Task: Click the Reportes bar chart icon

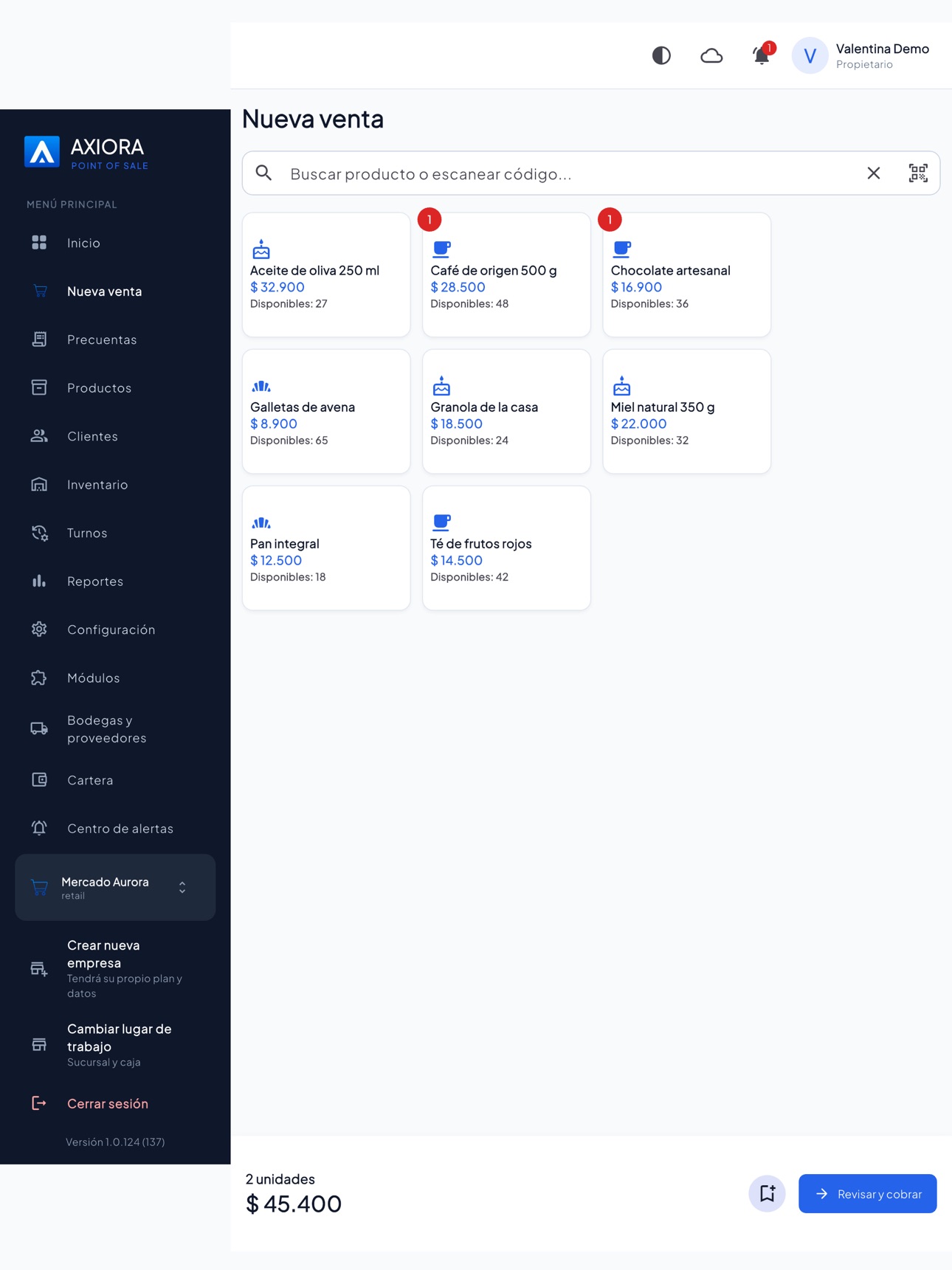Action: coord(39,581)
